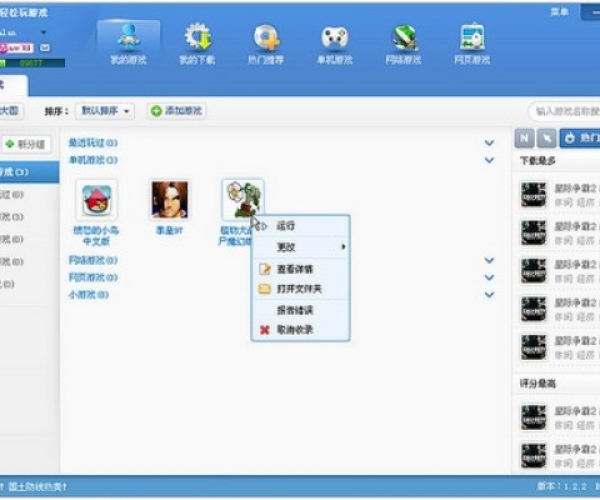Select the N icon in right panel
The image size is (600, 500).
(x=524, y=138)
